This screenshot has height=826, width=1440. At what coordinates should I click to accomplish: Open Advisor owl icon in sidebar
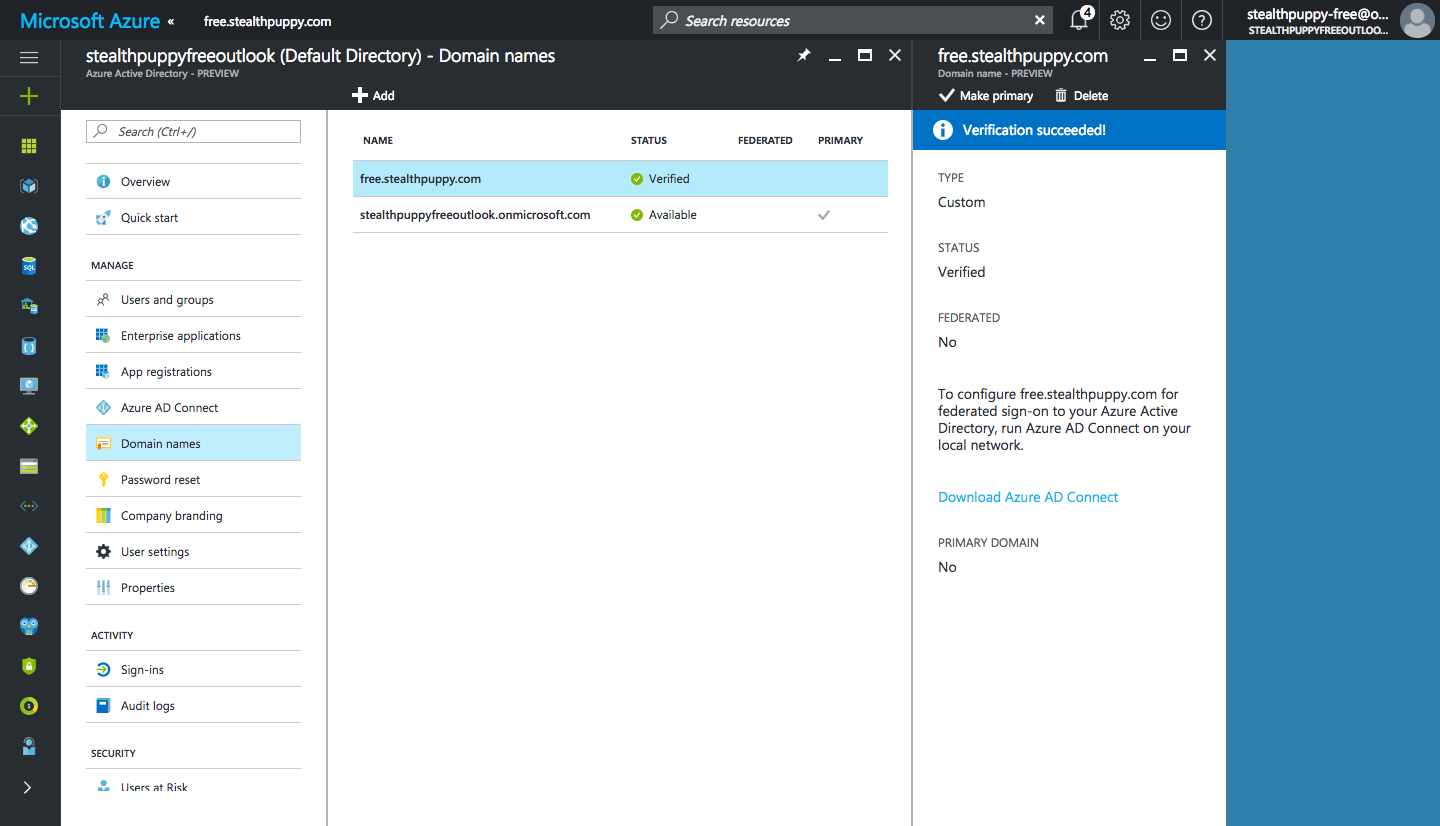(x=29, y=626)
